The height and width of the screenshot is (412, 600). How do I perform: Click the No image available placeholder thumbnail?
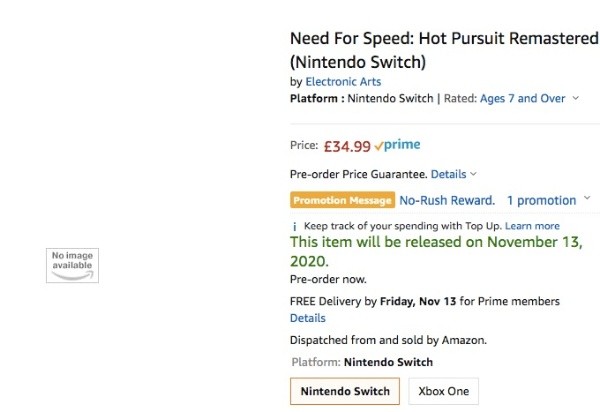tap(72, 265)
